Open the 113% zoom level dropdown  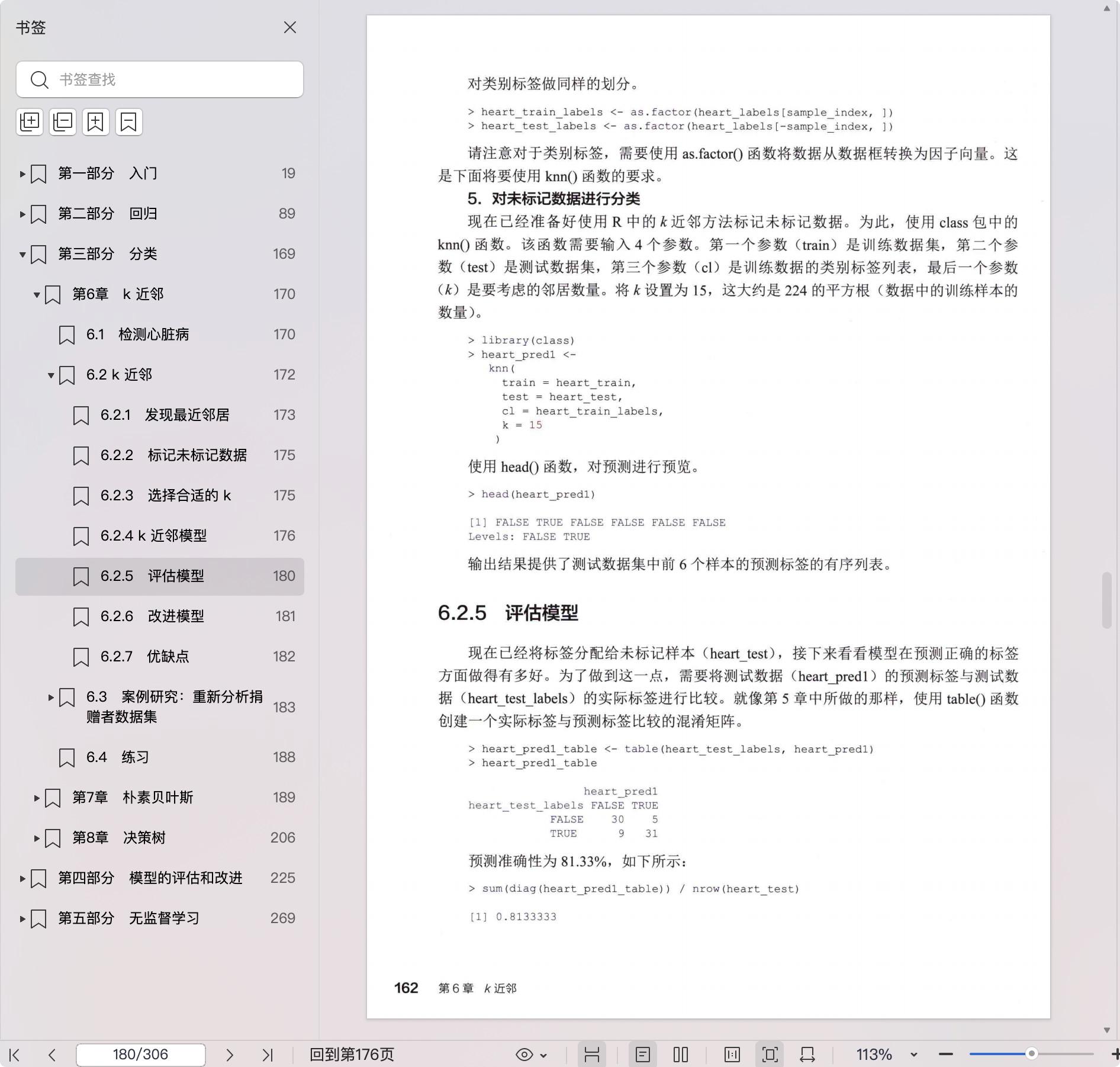(x=913, y=1055)
